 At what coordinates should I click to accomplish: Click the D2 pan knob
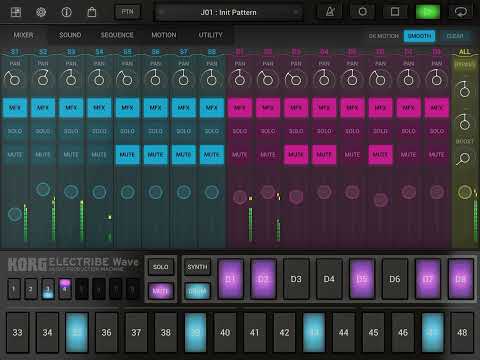(267, 79)
